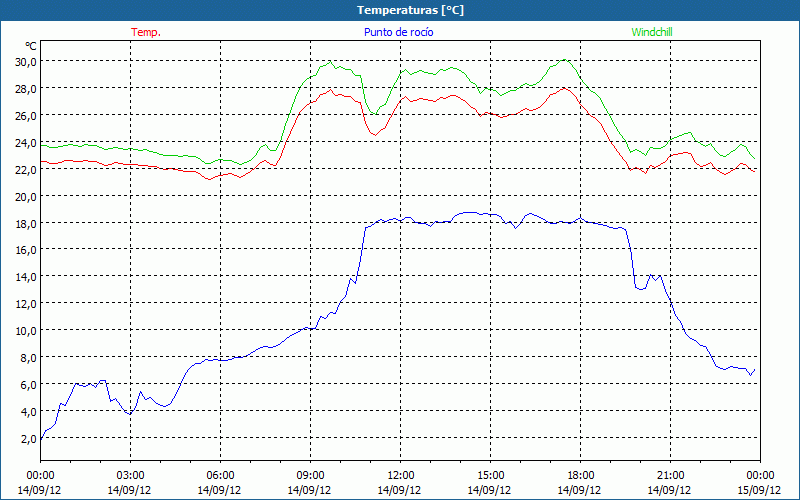Click the 8,0 y-axis value
This screenshot has height=500, width=800.
[29, 357]
